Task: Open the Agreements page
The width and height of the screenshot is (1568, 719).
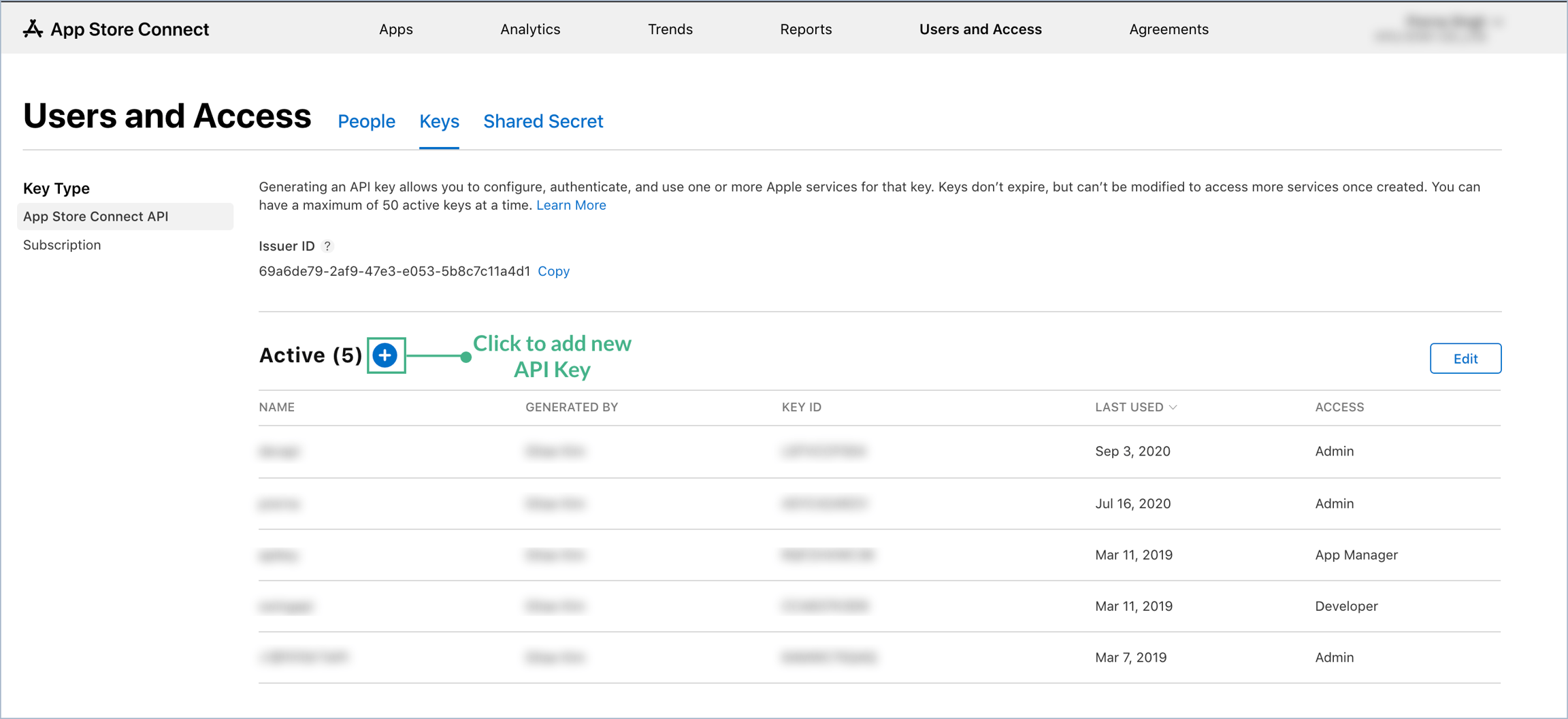Action: (1168, 29)
